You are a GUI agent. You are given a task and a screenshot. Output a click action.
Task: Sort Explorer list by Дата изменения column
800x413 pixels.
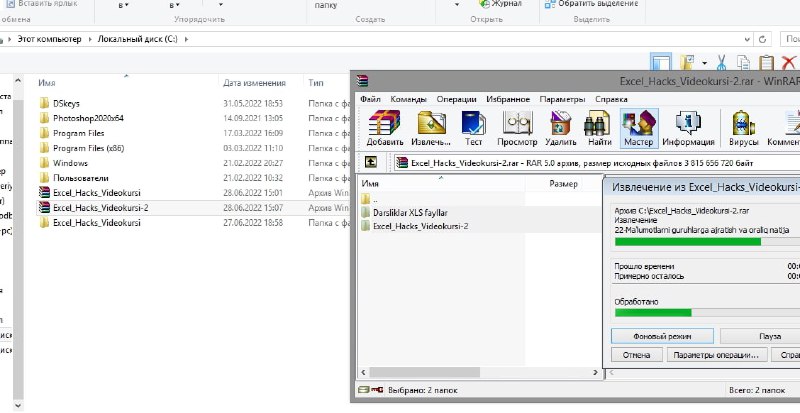(x=254, y=83)
